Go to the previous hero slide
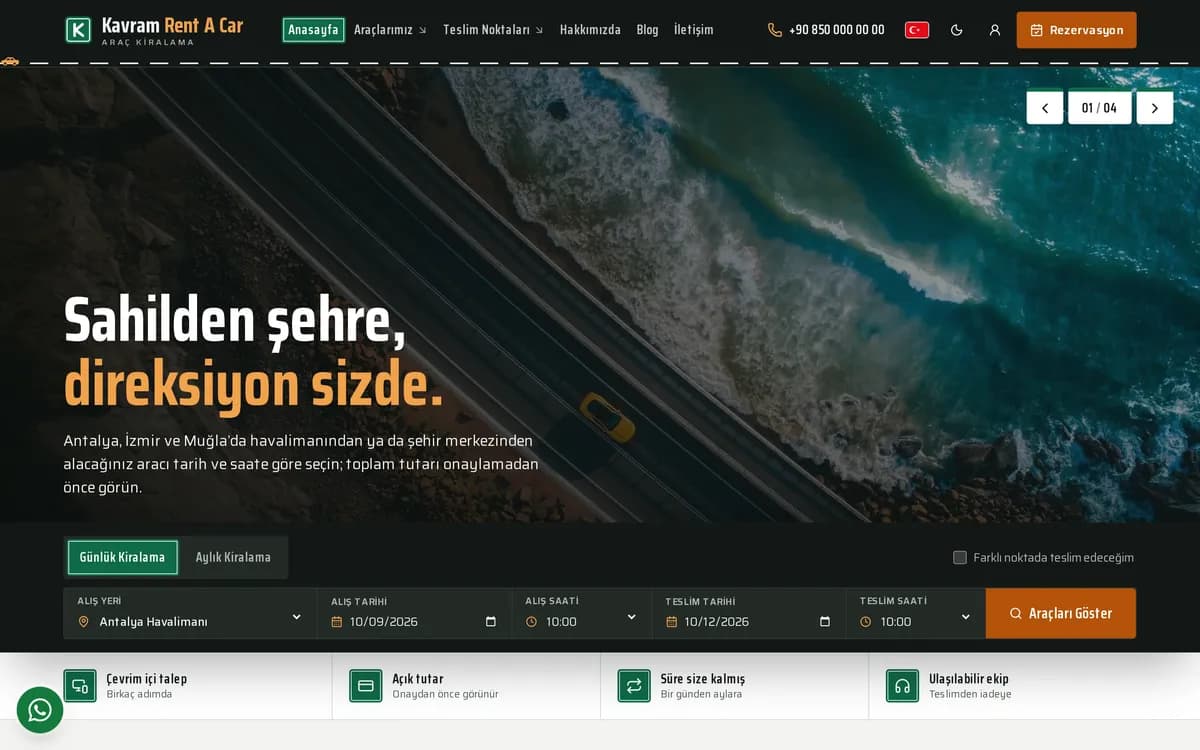The image size is (1200, 750). coord(1045,108)
